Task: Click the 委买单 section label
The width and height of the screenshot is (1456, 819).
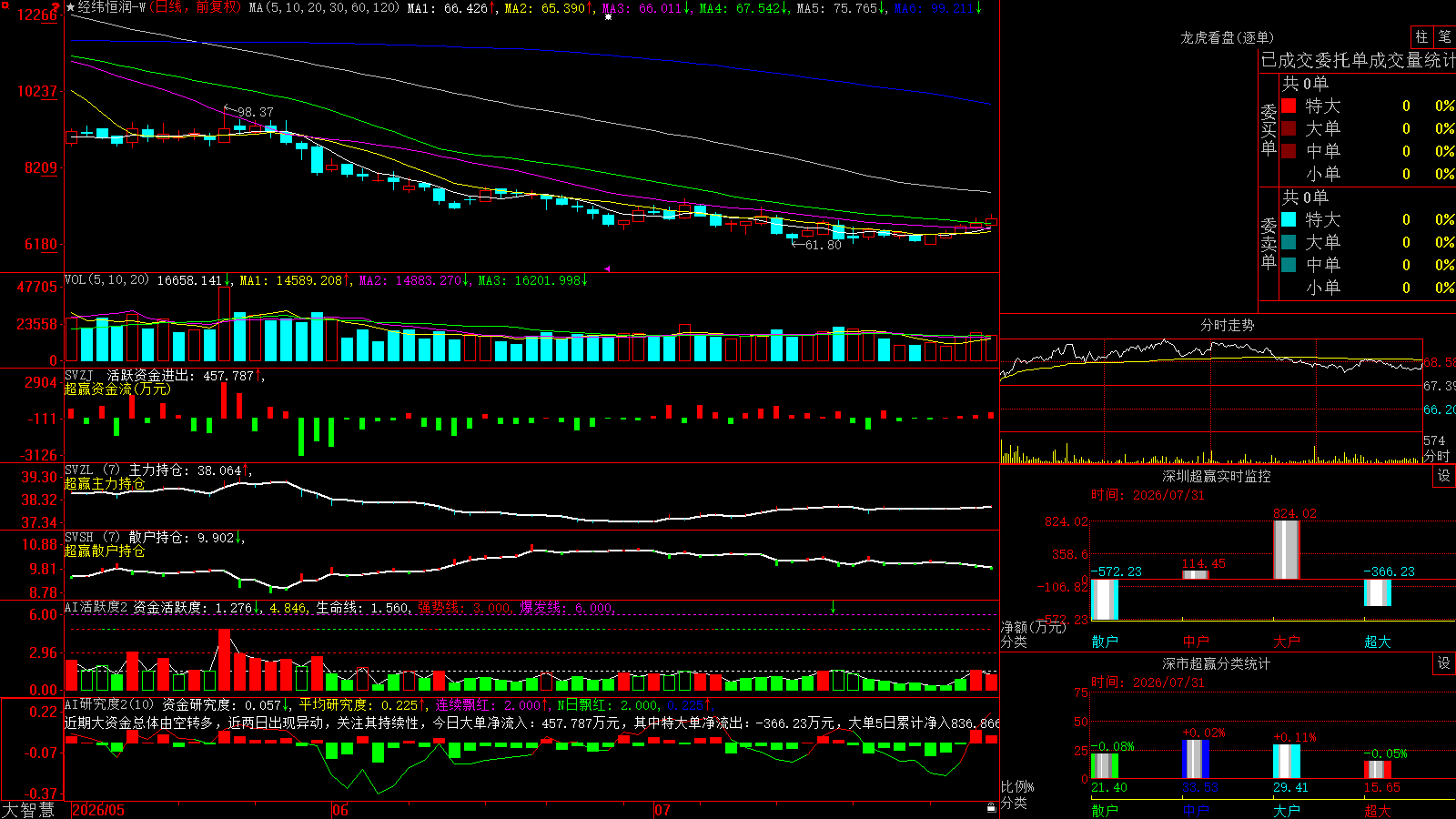Action: [x=1269, y=129]
